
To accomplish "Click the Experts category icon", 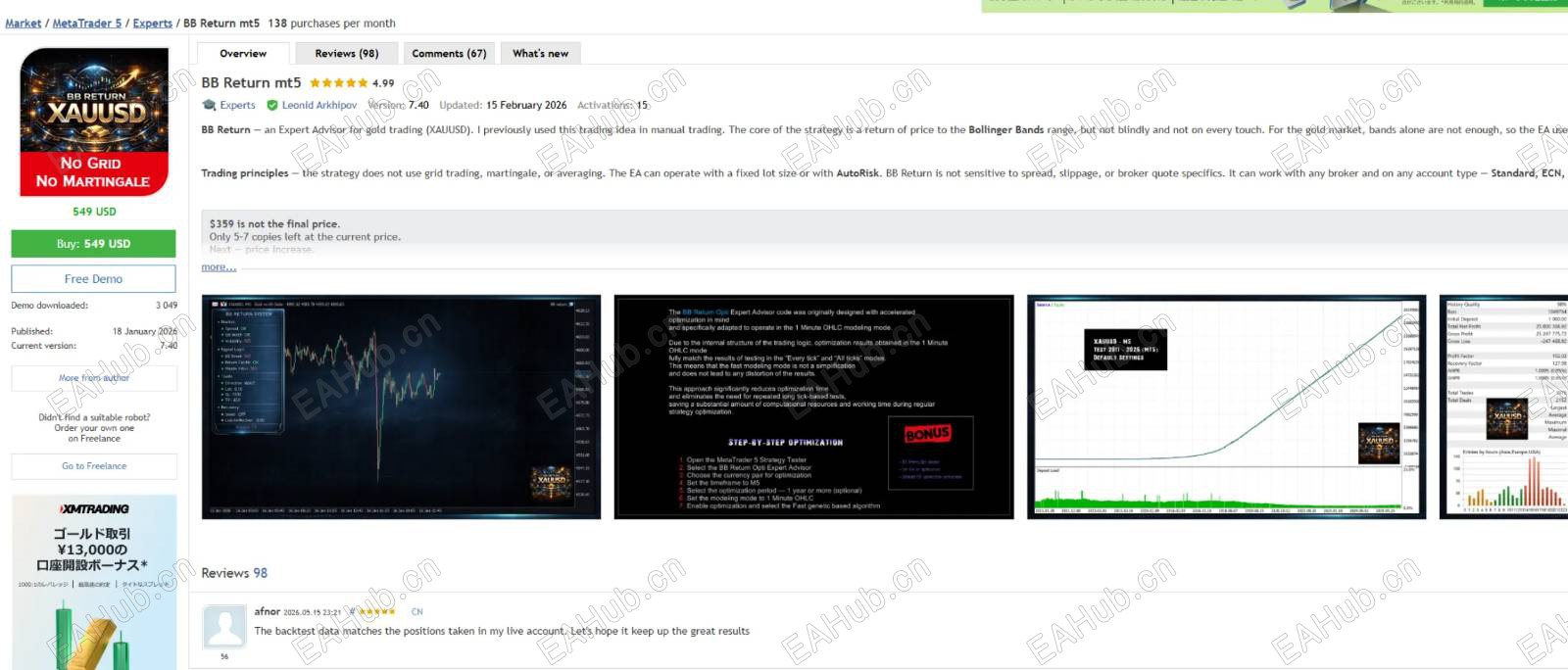I will [x=209, y=105].
